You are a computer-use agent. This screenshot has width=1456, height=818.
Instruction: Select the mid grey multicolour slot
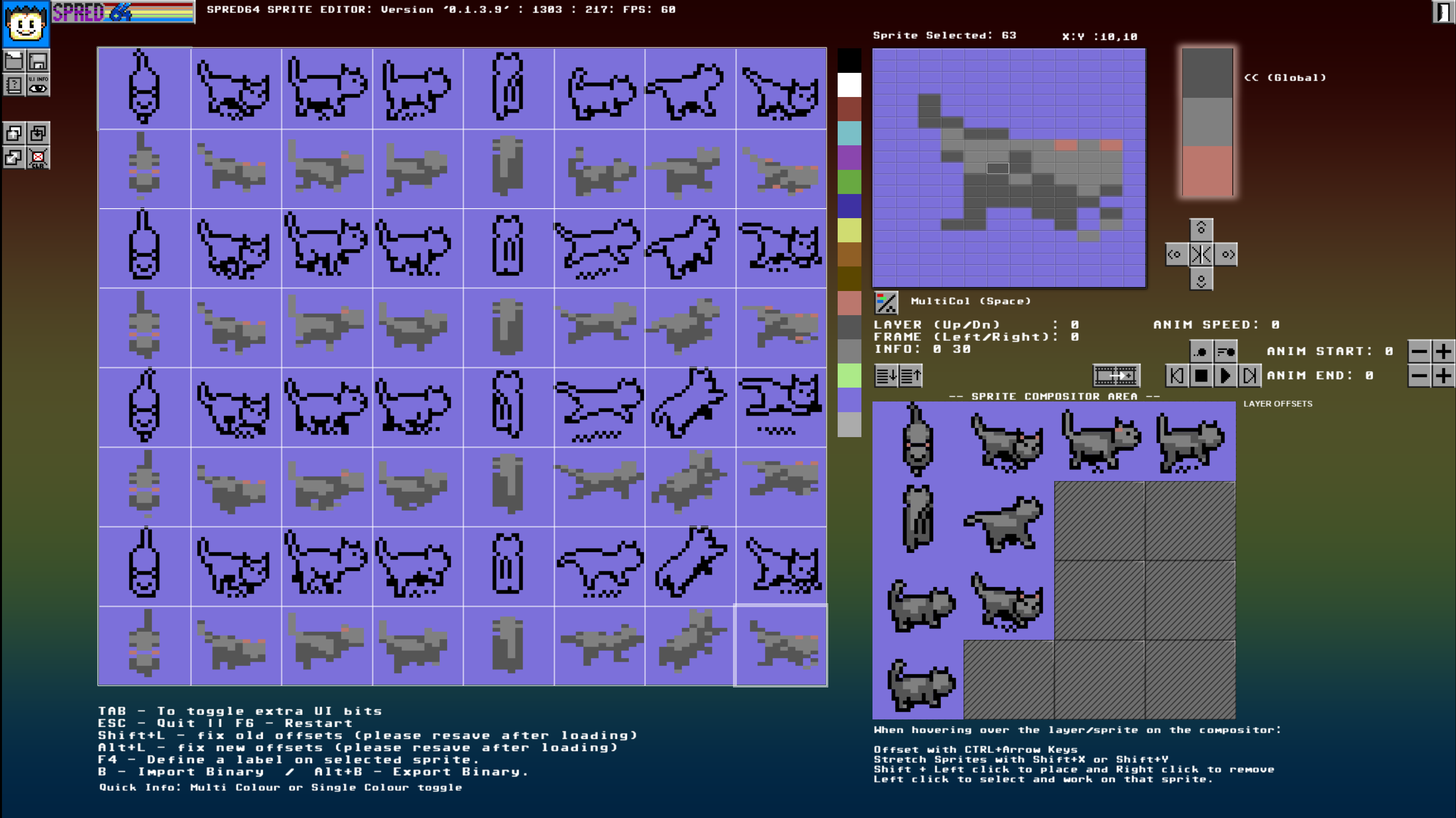coord(1207,122)
